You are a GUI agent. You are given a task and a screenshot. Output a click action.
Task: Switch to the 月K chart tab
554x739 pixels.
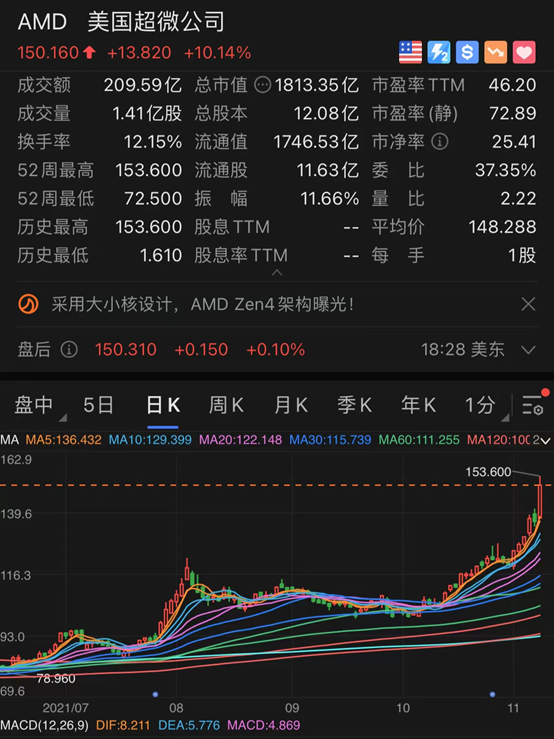[x=291, y=405]
